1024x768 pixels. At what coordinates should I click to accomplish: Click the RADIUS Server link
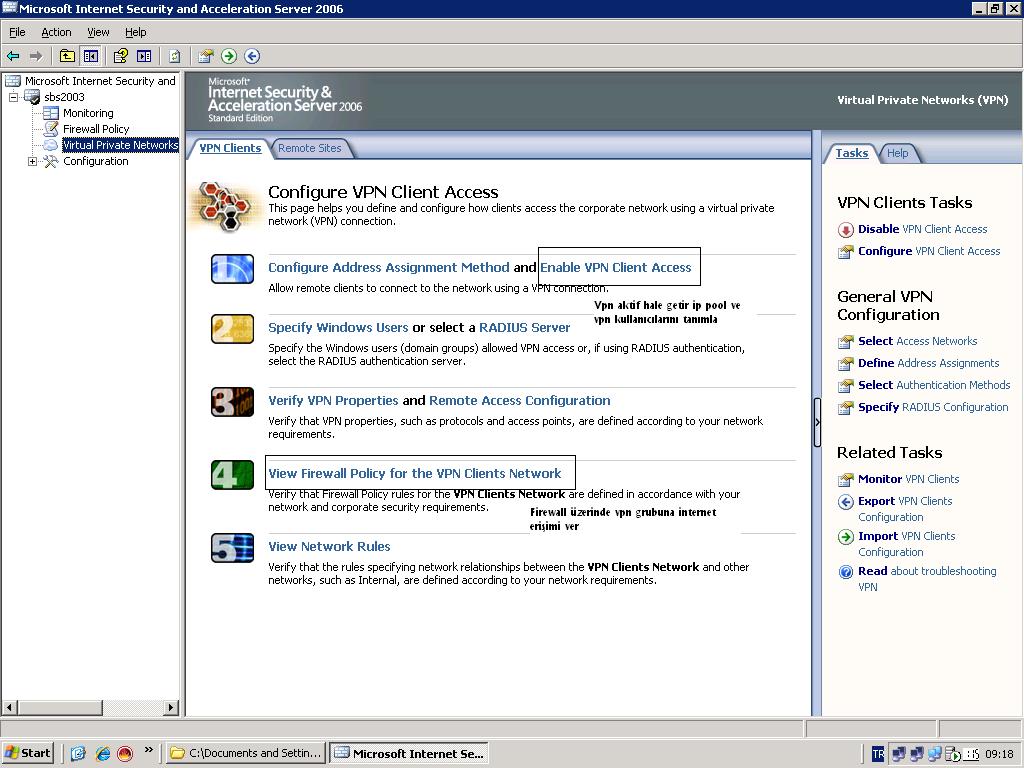pyautogui.click(x=524, y=327)
